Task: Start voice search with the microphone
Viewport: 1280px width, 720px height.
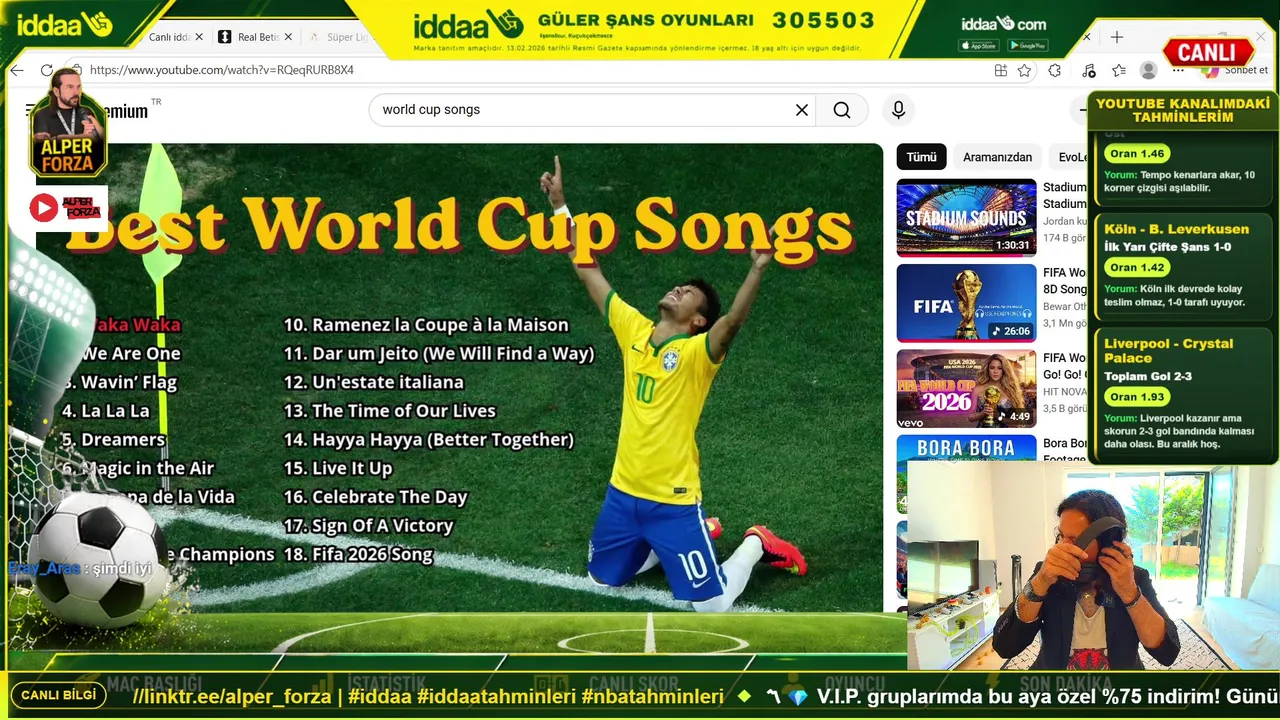Action: (x=898, y=110)
